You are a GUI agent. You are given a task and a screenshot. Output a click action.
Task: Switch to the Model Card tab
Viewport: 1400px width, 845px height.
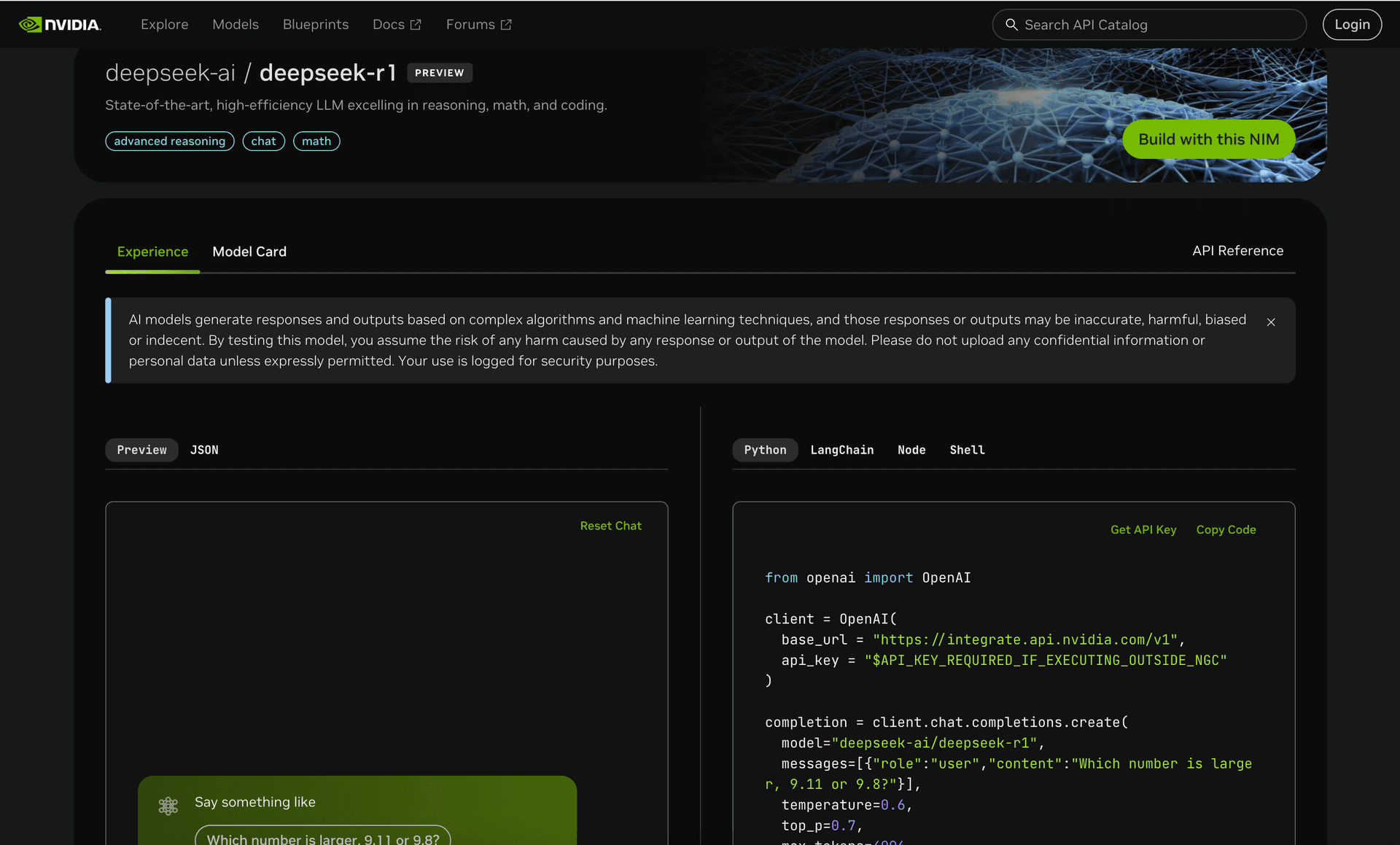[x=249, y=251]
